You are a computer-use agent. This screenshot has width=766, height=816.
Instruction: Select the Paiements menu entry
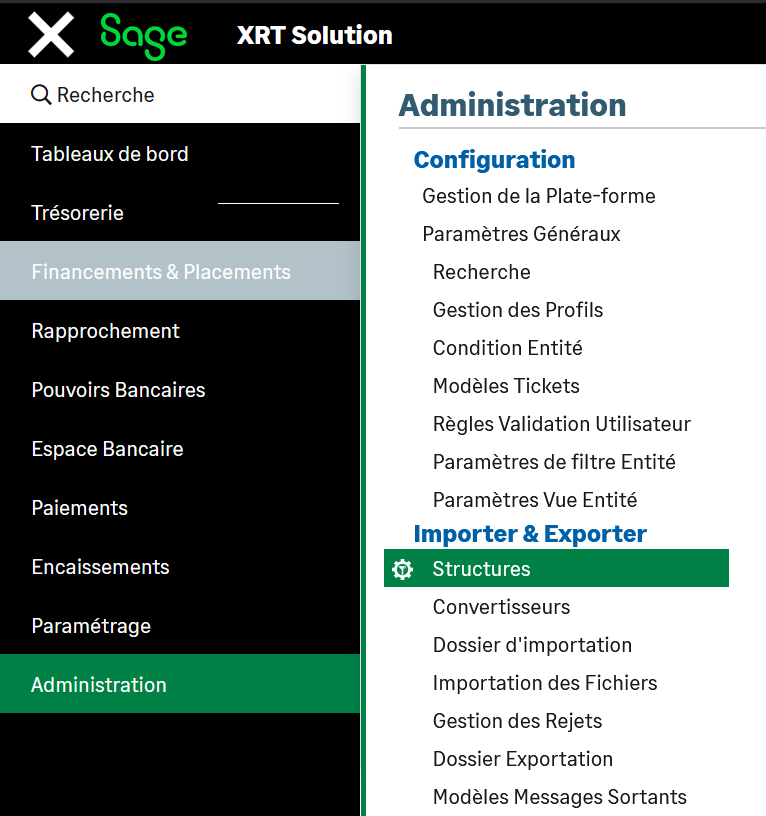click(x=79, y=508)
